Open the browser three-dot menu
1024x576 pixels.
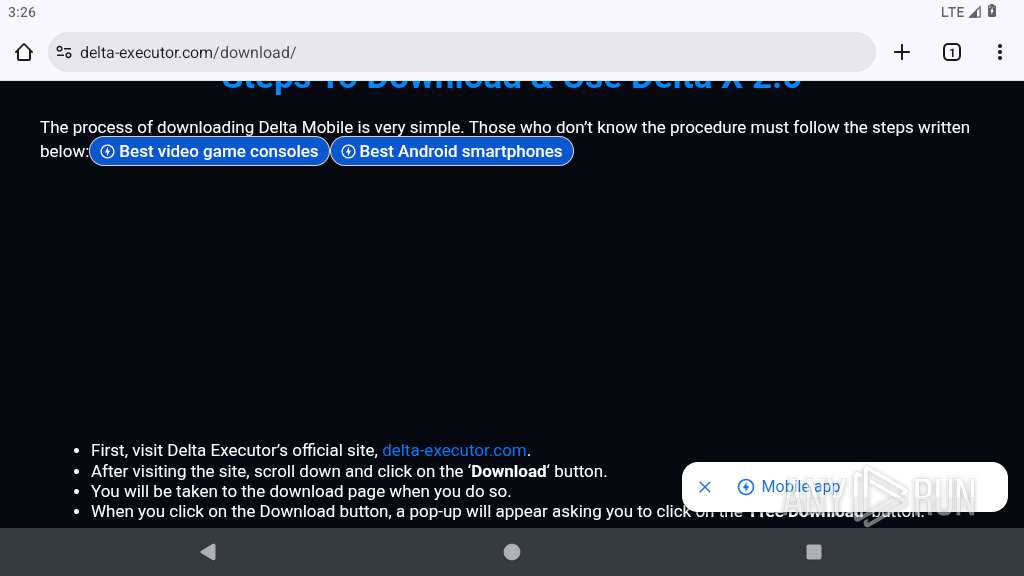click(x=1000, y=52)
